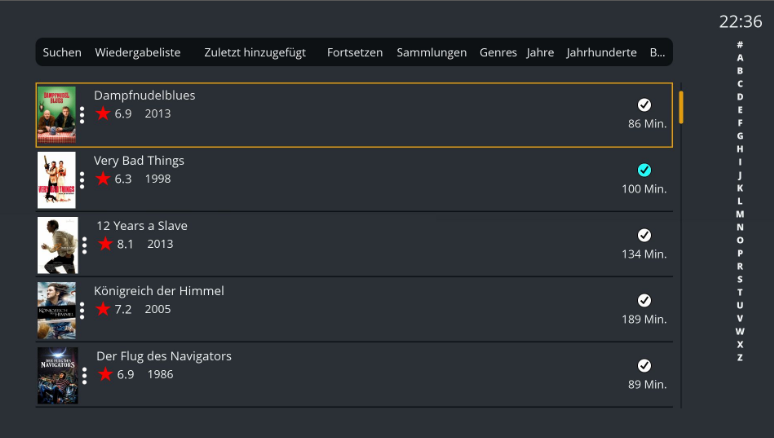
Task: Jump to letter K in alphabet index
Action: [740, 188]
